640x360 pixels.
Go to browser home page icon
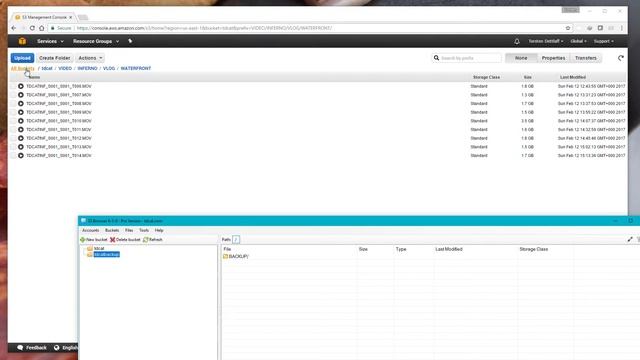(42, 28)
